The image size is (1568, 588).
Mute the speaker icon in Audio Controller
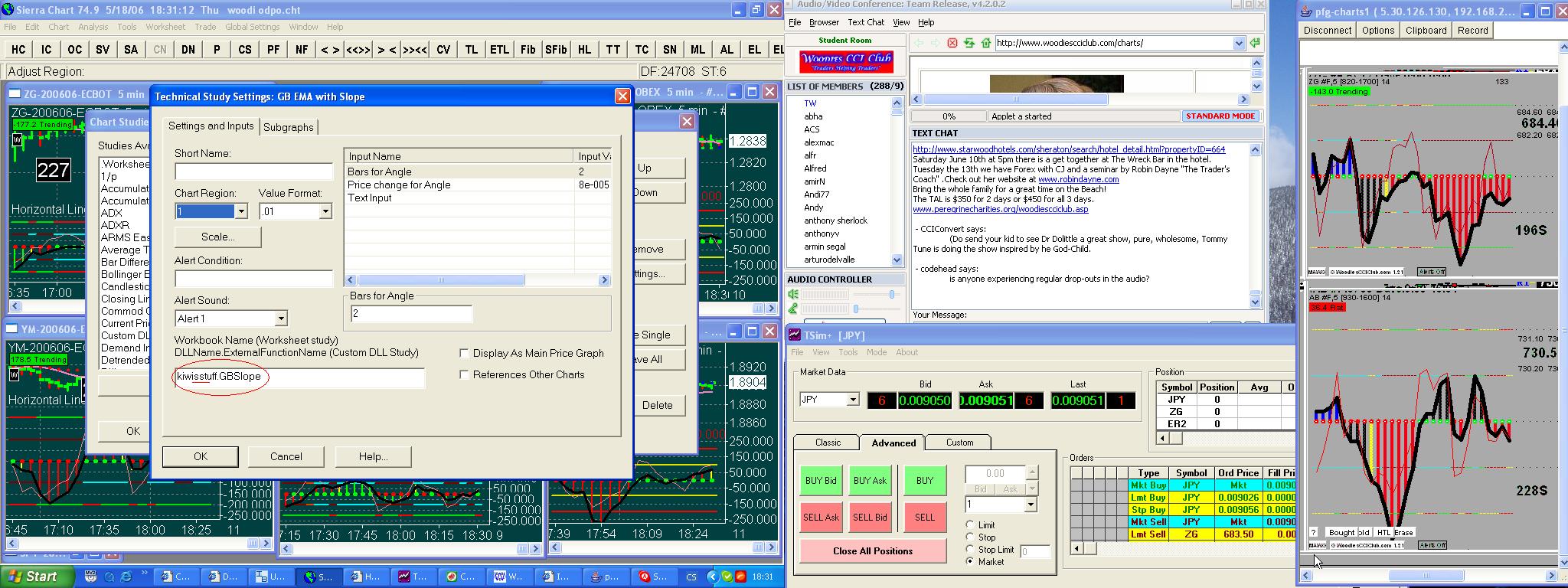click(793, 295)
